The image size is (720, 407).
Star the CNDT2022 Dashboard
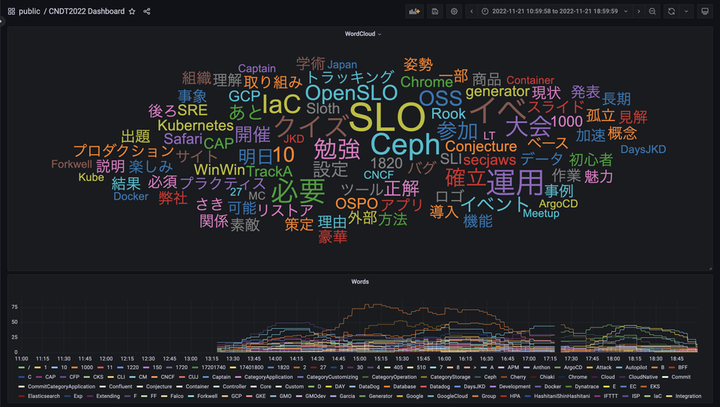pyautogui.click(x=132, y=11)
